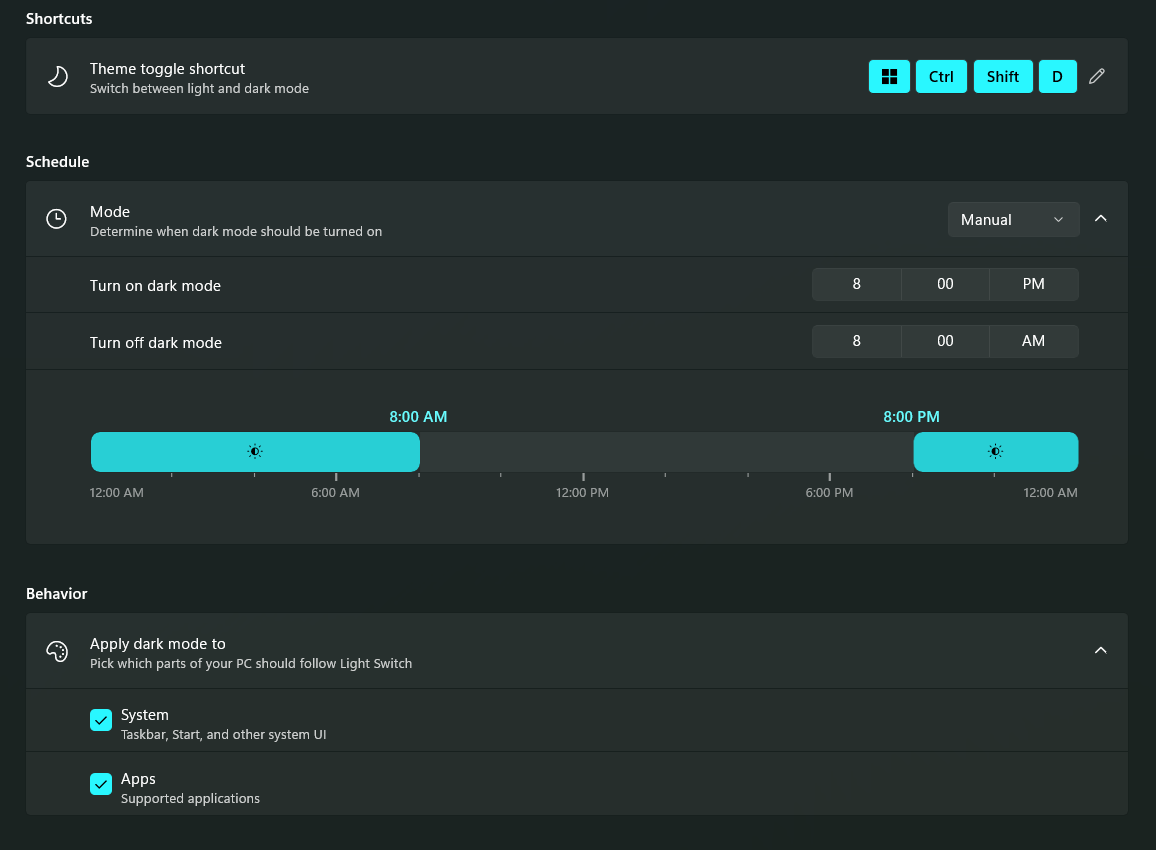Image resolution: width=1156 pixels, height=850 pixels.
Task: Click the 8:00 PM marker on timeline
Action: (911, 417)
